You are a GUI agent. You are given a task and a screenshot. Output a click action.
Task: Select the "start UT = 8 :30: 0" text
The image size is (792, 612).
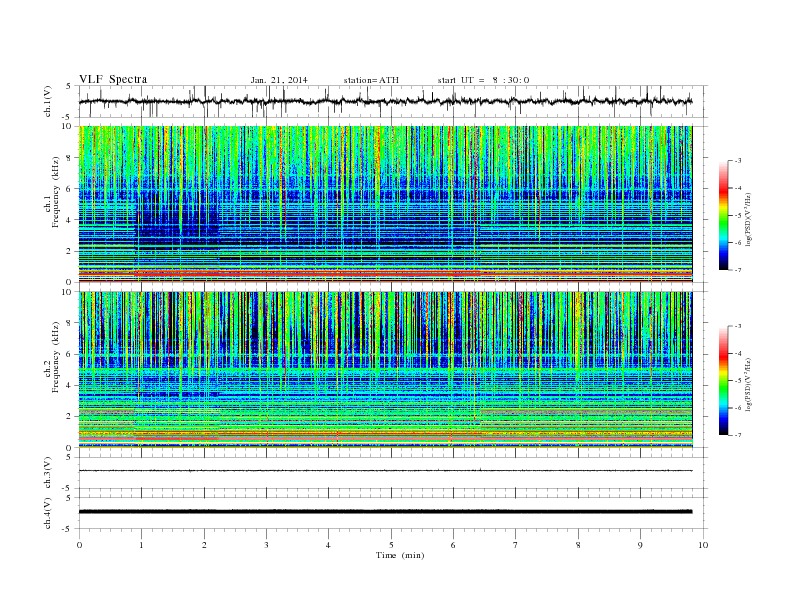[x=483, y=80]
